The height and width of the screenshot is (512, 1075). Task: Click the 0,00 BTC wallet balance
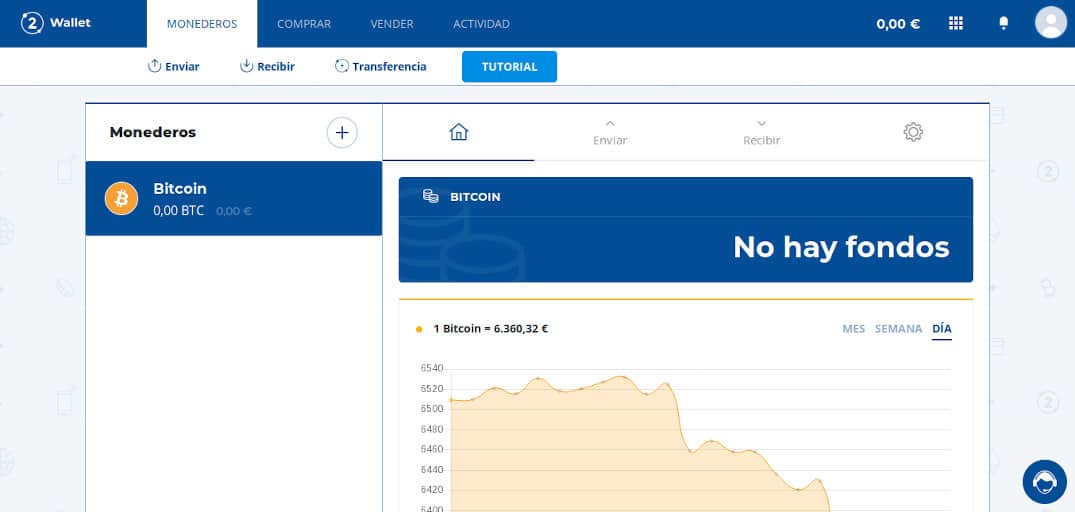pyautogui.click(x=179, y=210)
